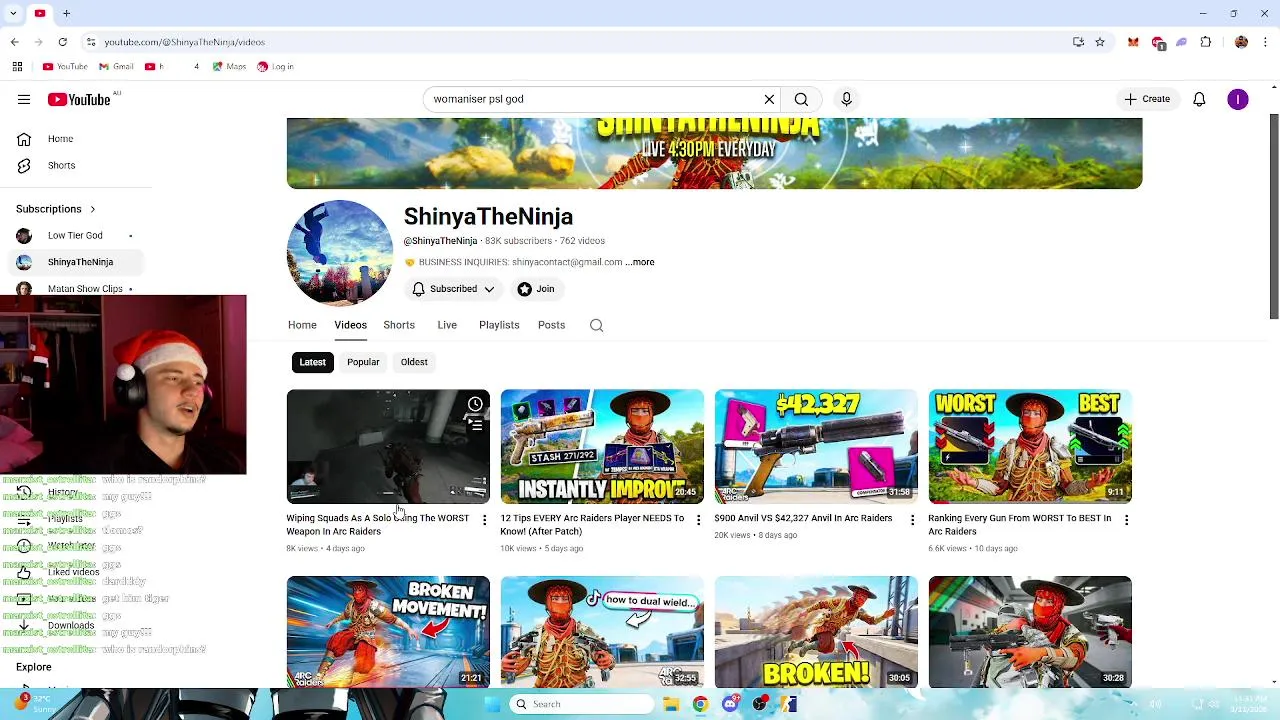Click the Create button
The height and width of the screenshot is (720, 1280).
pos(1147,99)
